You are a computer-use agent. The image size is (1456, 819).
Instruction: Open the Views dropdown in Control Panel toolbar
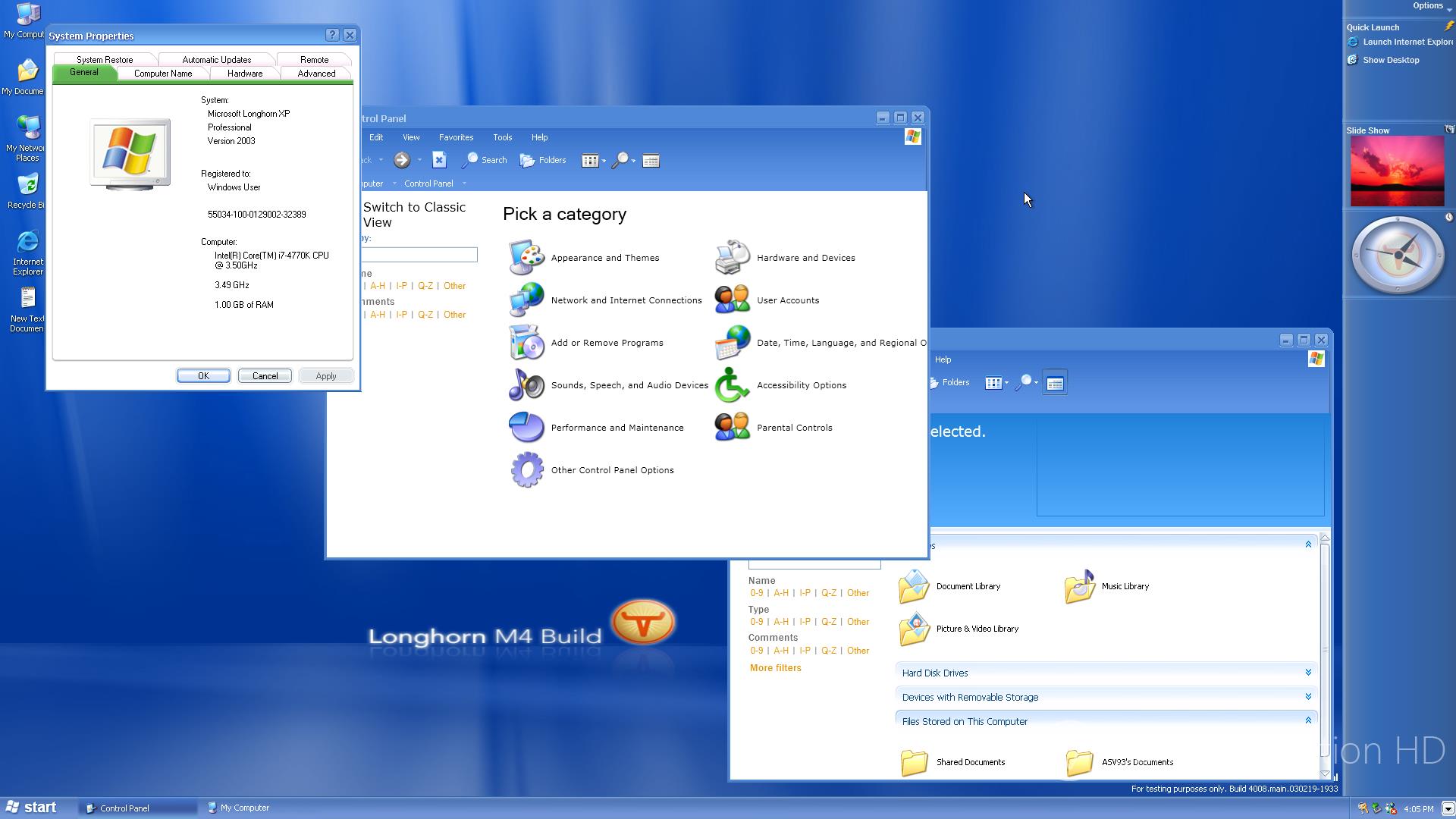click(594, 161)
